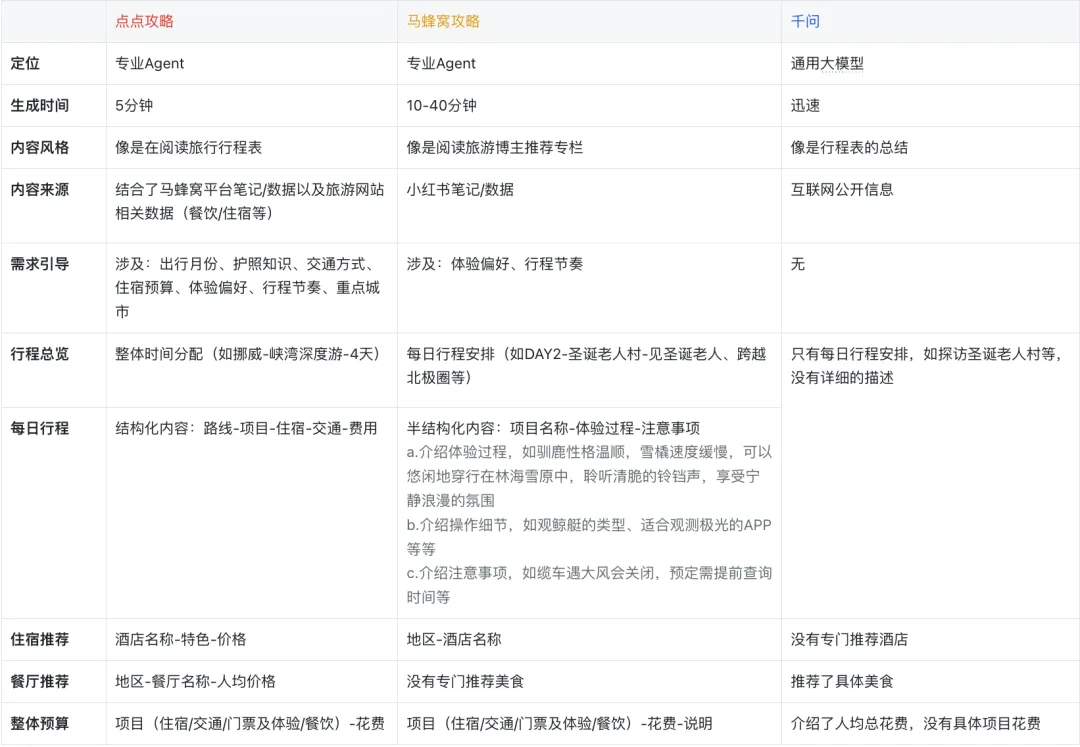Image resolution: width=1080 pixels, height=747 pixels.
Task: Click the cell starting 涉及：出行月份
Action: (x=247, y=288)
